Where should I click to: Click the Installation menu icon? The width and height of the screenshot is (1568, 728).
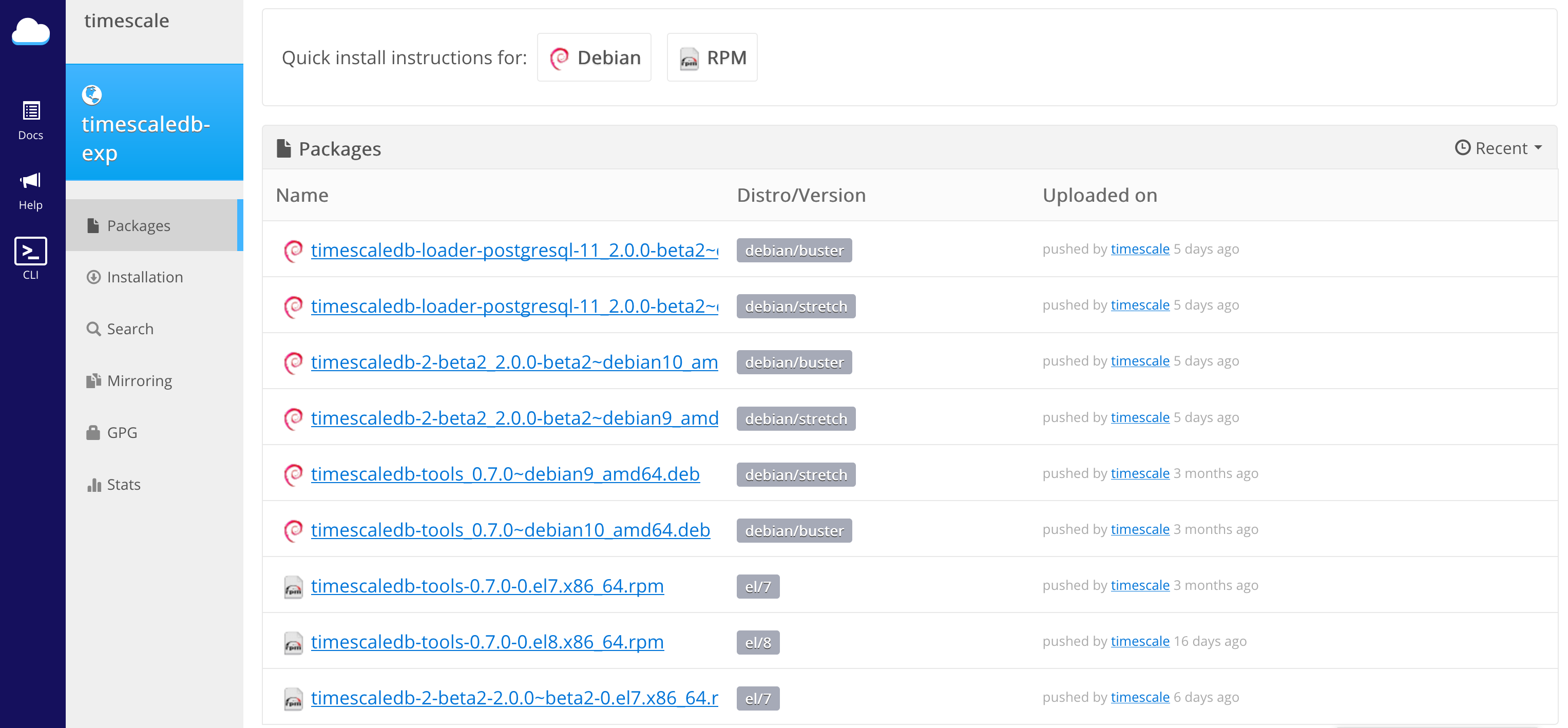[93, 277]
